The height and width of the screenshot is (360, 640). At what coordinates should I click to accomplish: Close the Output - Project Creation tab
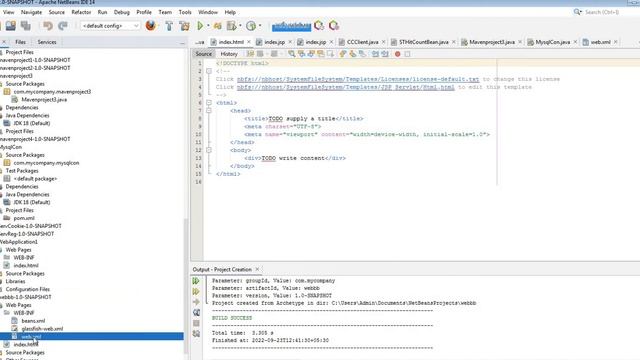257,269
